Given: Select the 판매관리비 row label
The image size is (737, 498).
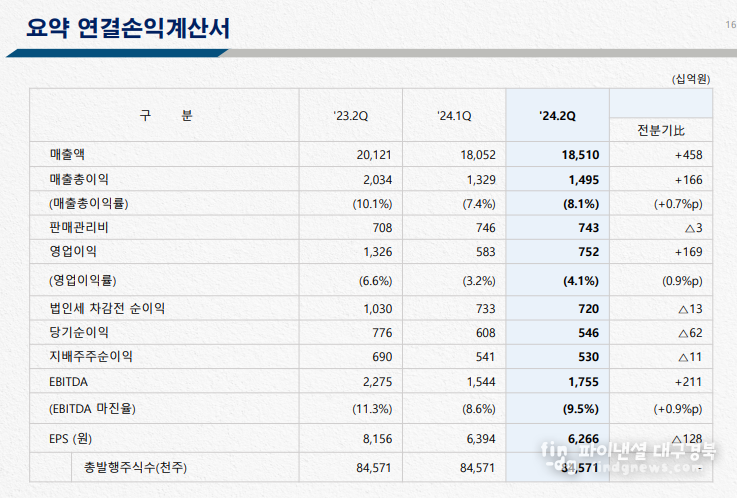Looking at the screenshot, I should tap(79, 227).
